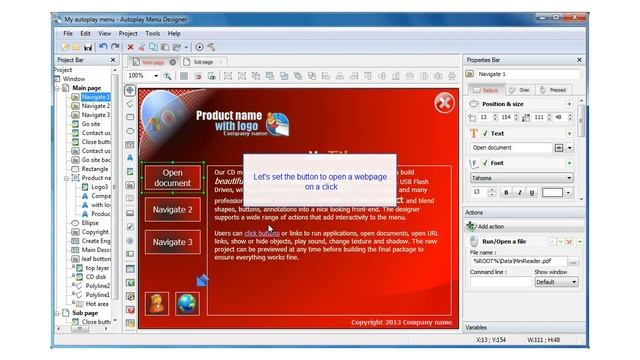640x360 pixels.
Task: Cut selection with the scissors icon
Action: click(x=142, y=47)
